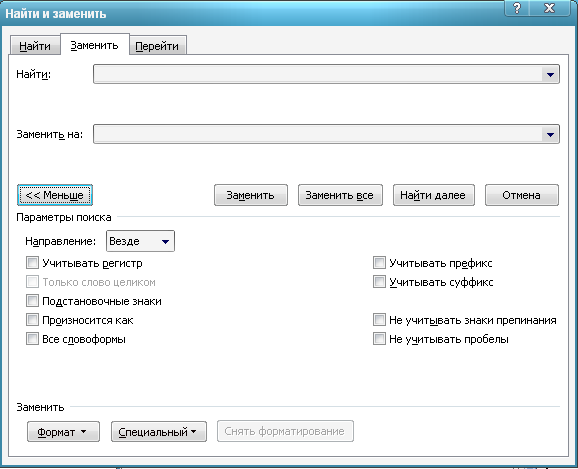578x469 pixels.
Task: Check the Учитывать суффикс option
Action: point(379,282)
